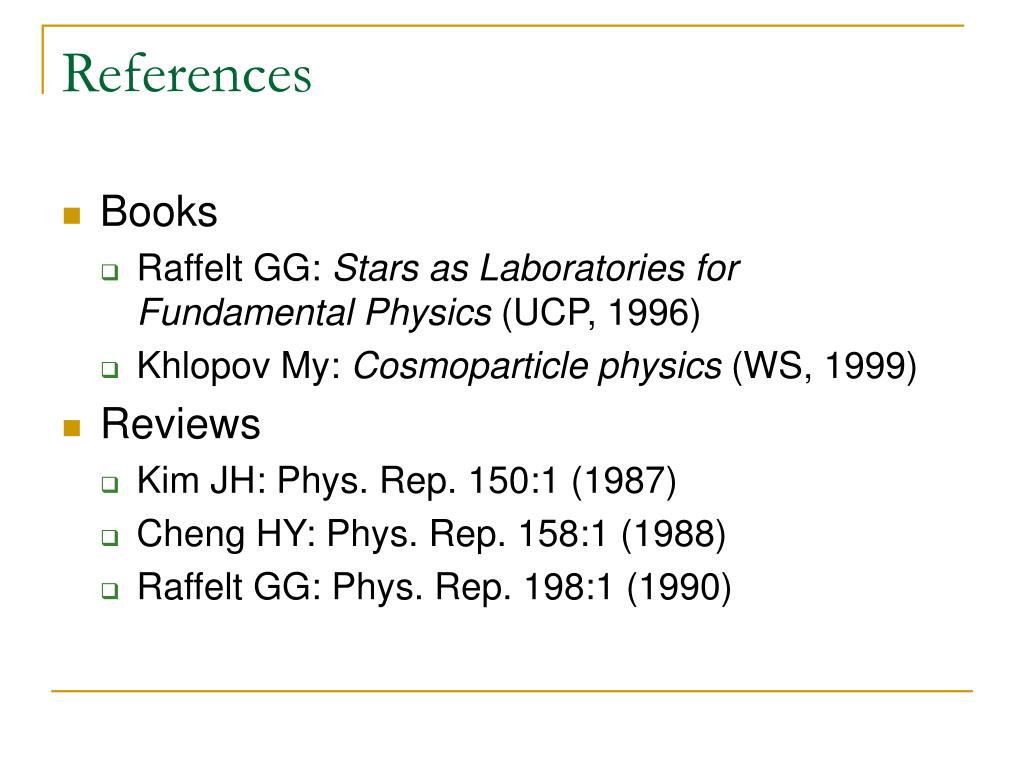Click the (WS, 1999) publisher text

click(825, 366)
